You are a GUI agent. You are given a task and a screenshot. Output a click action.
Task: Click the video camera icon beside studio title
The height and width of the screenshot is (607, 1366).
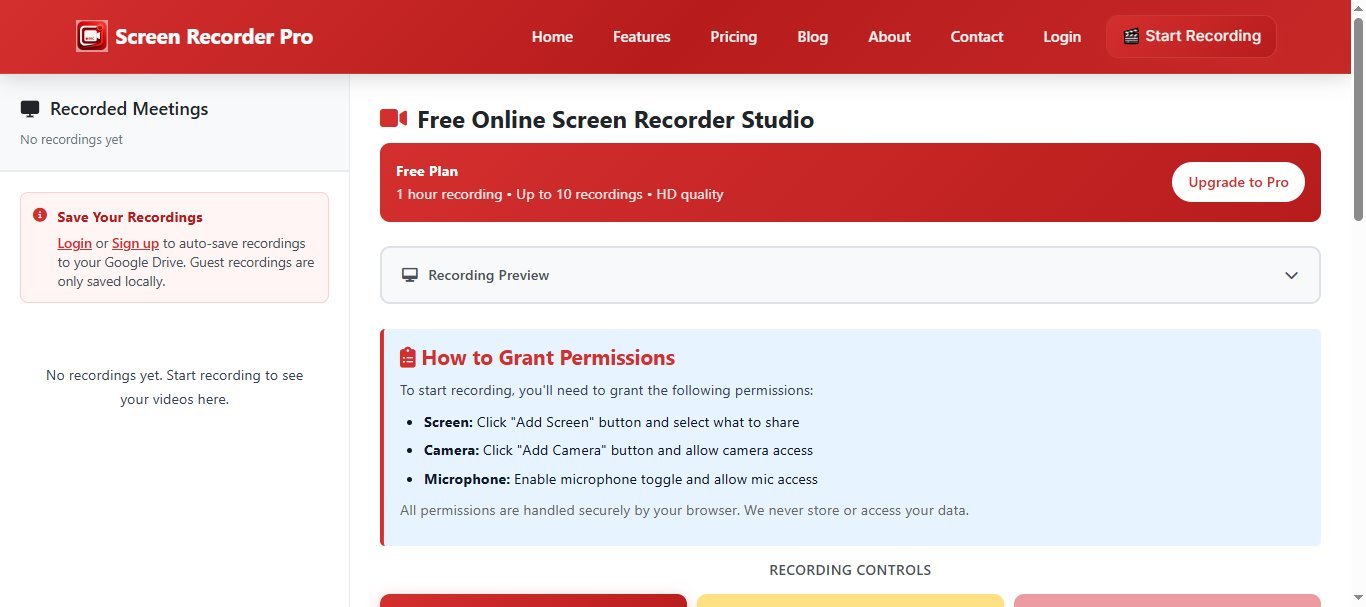393,119
